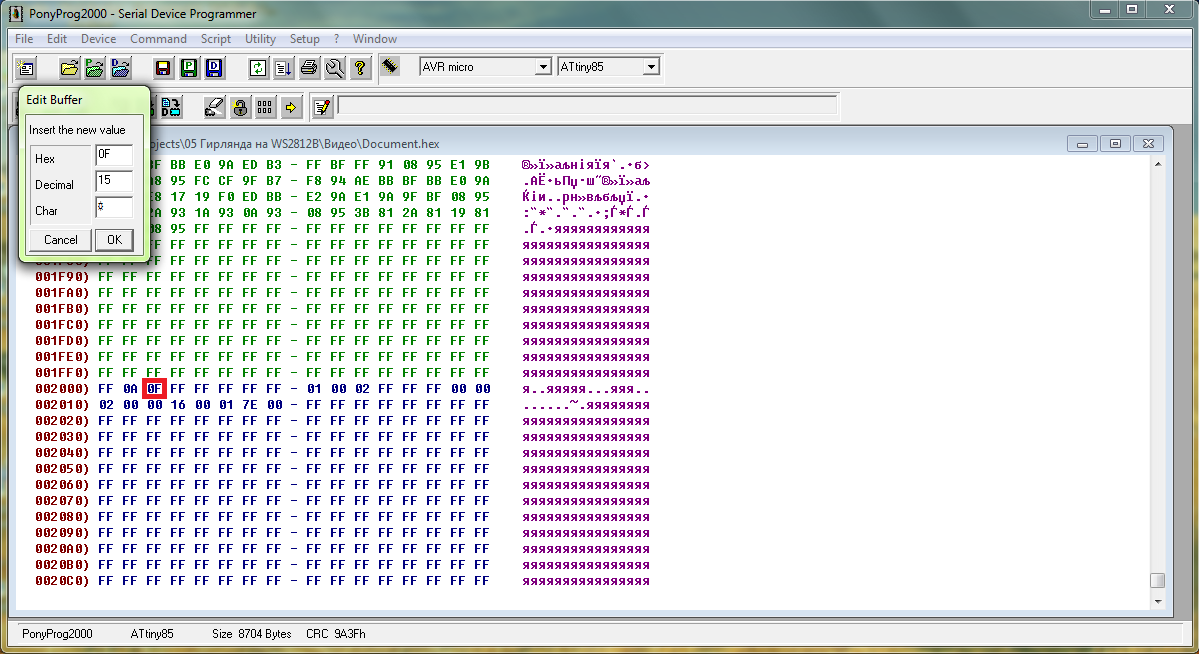This screenshot has height=654, width=1199.
Task: Click PonyProg2000 label in status bar
Action: click(57, 634)
